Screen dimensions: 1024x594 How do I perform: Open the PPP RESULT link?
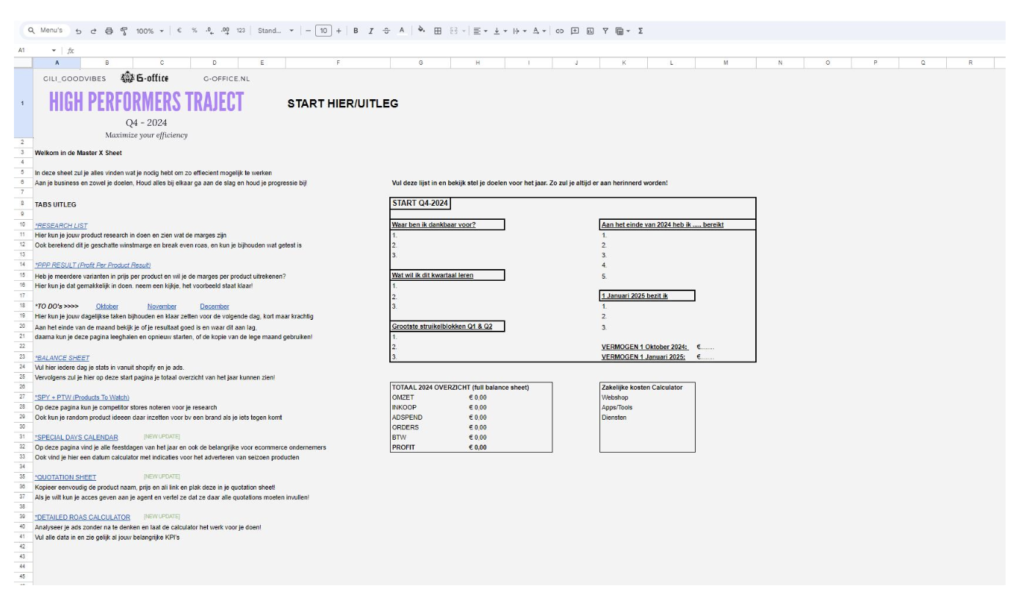tap(93, 266)
